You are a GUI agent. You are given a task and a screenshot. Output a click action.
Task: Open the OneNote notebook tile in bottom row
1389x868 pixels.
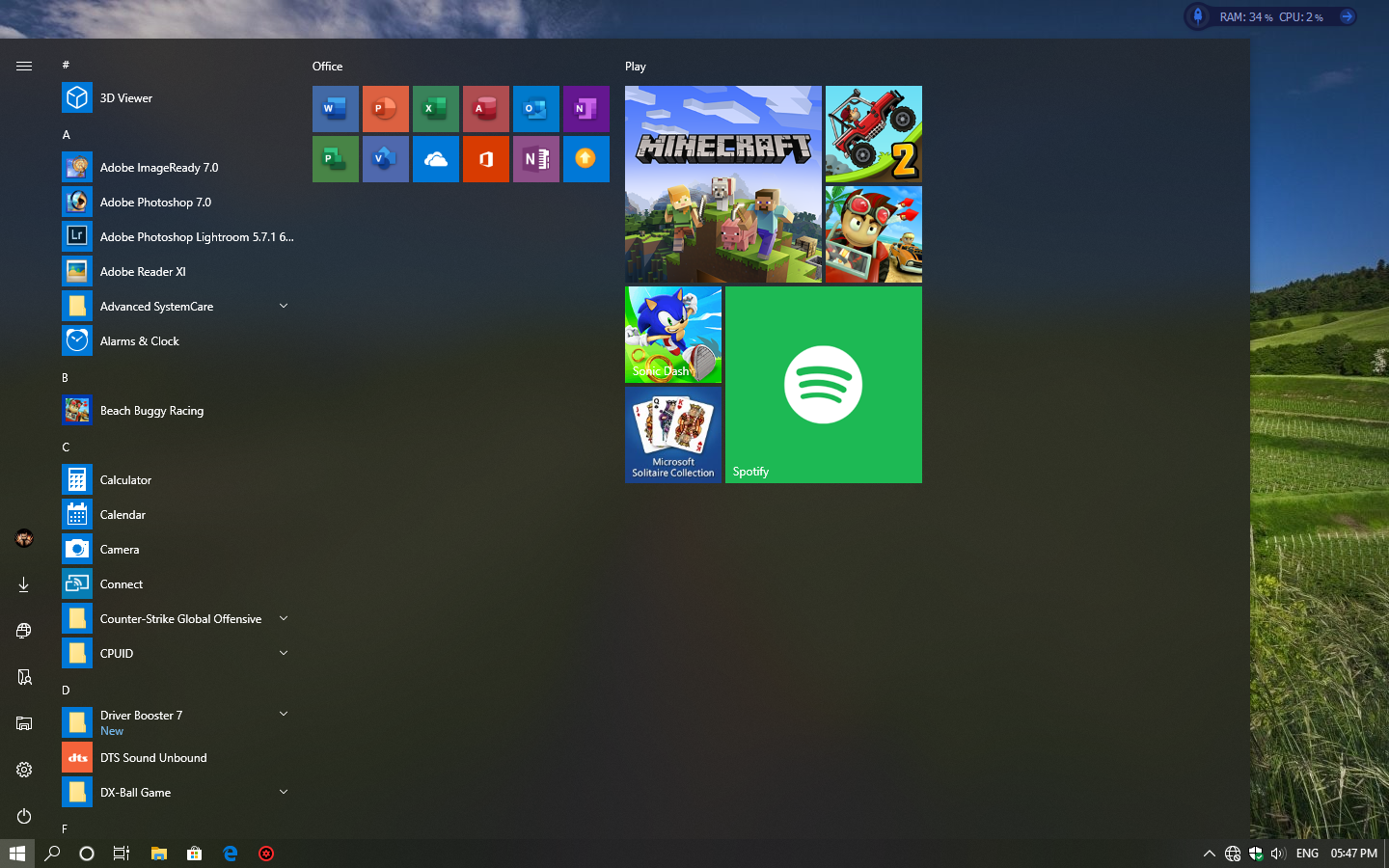pyautogui.click(x=536, y=159)
